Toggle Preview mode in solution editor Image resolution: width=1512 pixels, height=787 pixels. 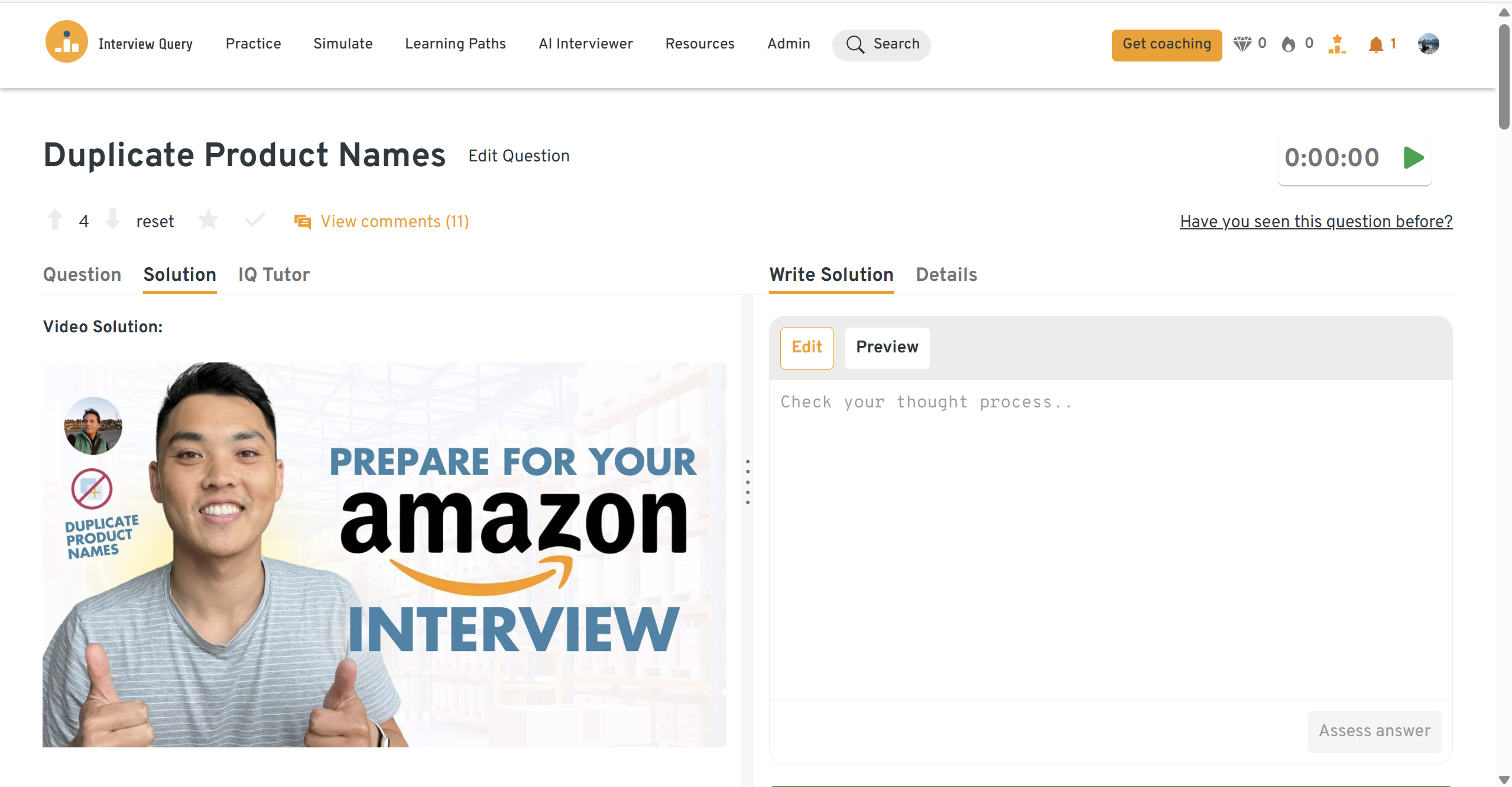point(887,347)
